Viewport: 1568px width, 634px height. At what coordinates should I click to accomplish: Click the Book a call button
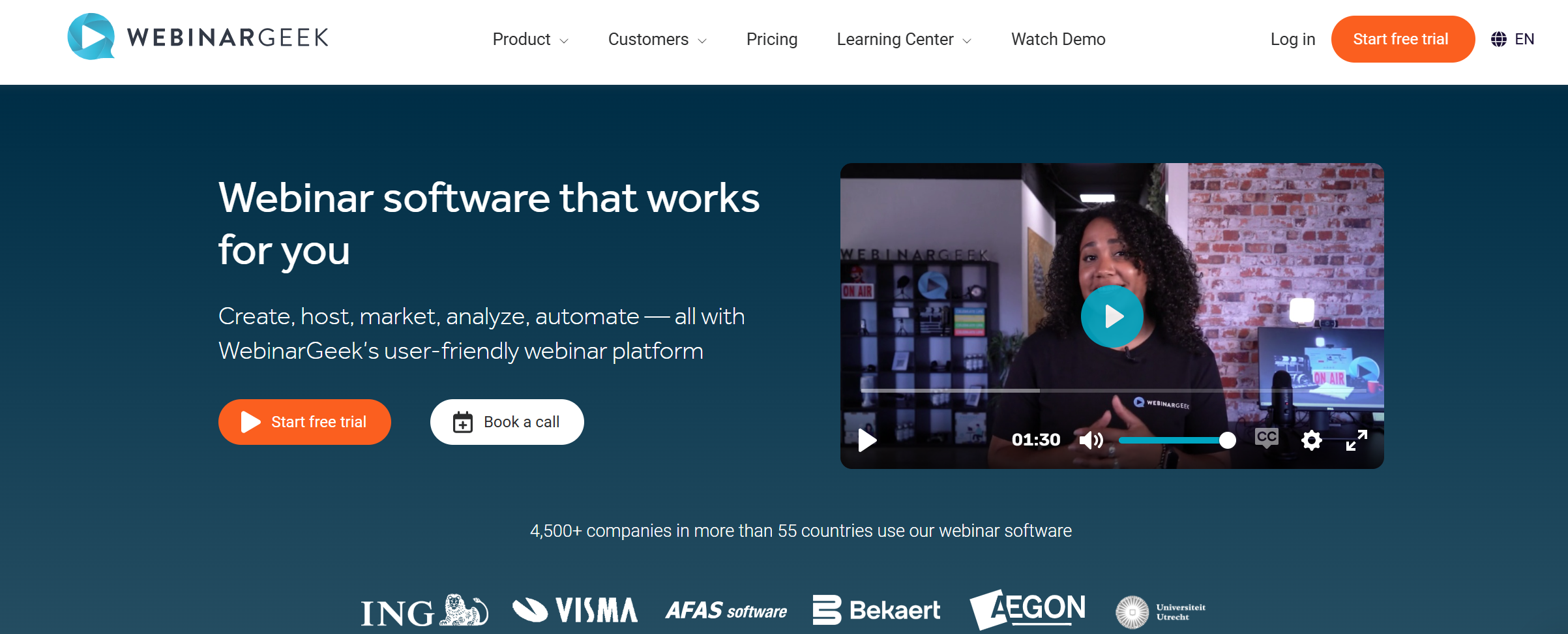(507, 422)
